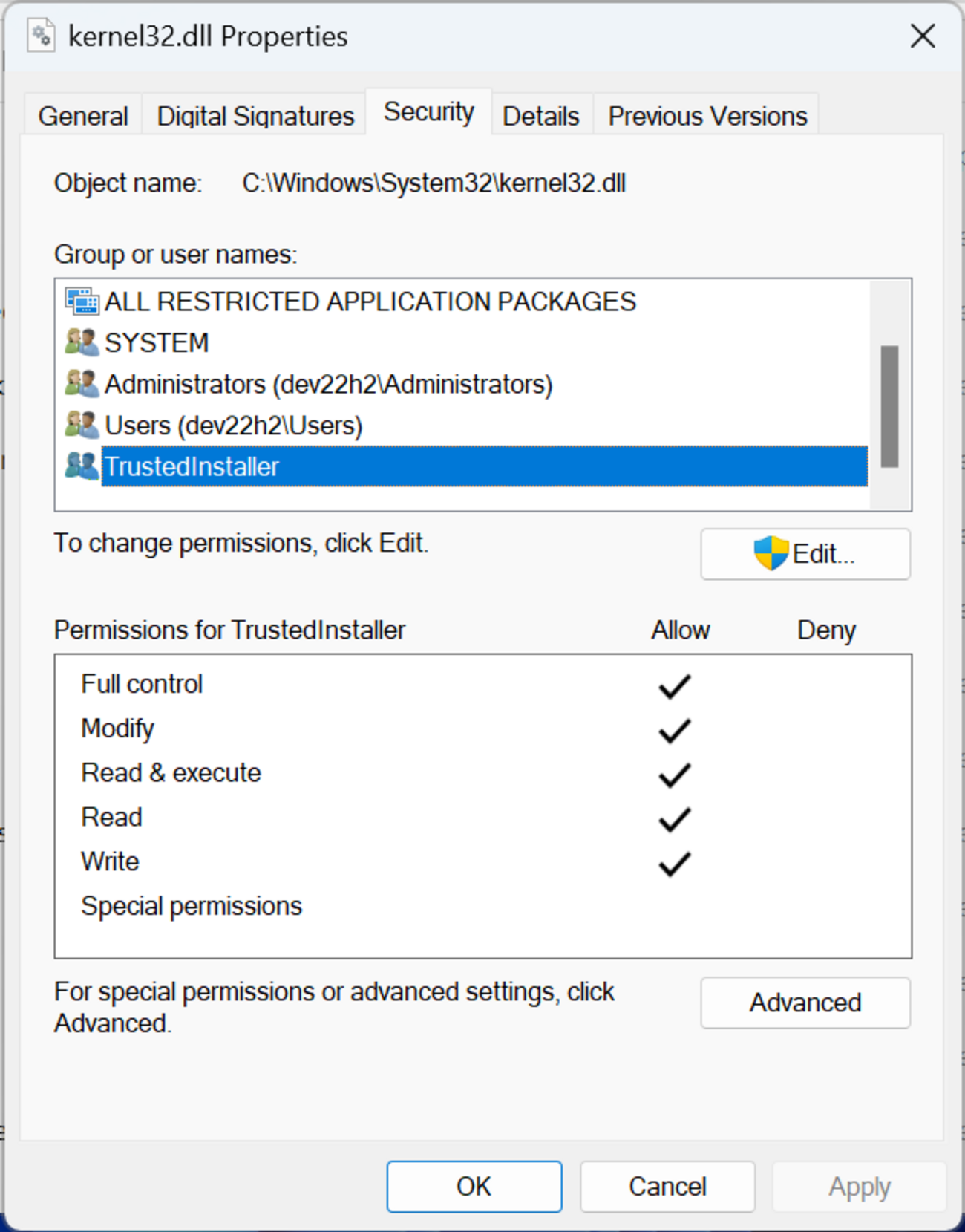This screenshot has height=1232, width=965.
Task: Switch to the Details tab
Action: tap(540, 116)
